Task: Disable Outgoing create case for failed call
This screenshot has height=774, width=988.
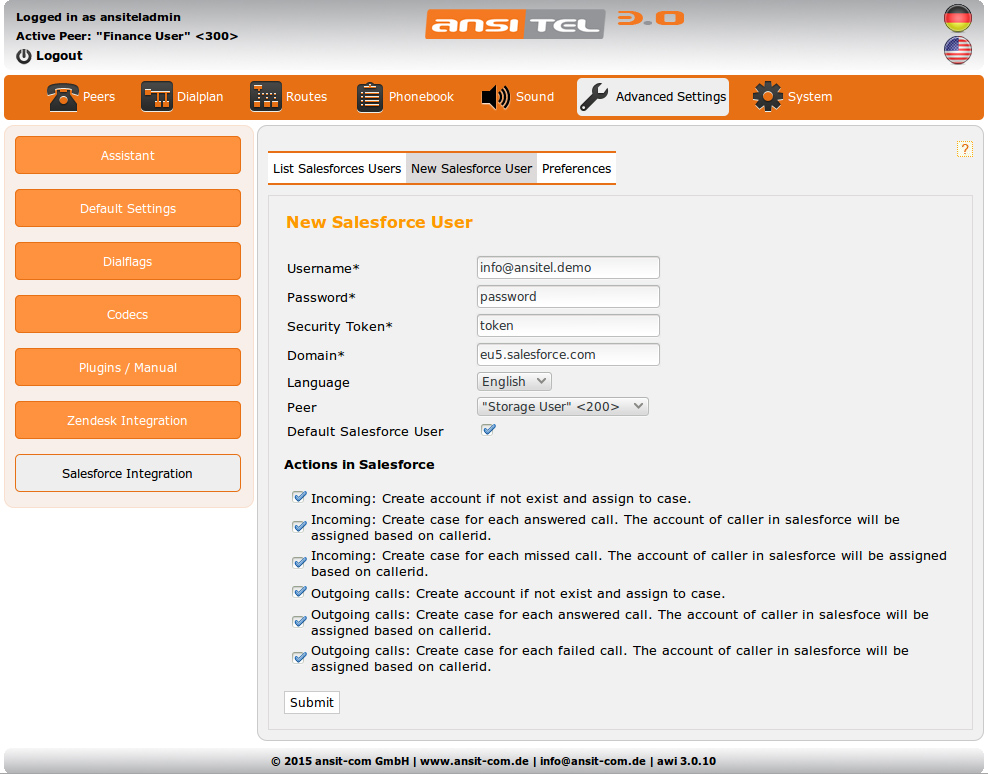Action: pos(299,657)
